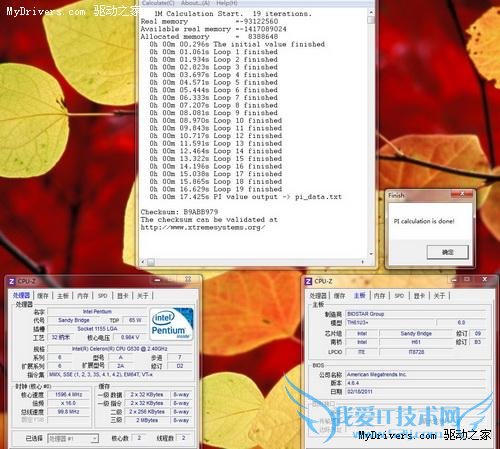This screenshot has width=500, height=449.
Task: Open 内存 tab in right CPU-Z window
Action: [379, 295]
